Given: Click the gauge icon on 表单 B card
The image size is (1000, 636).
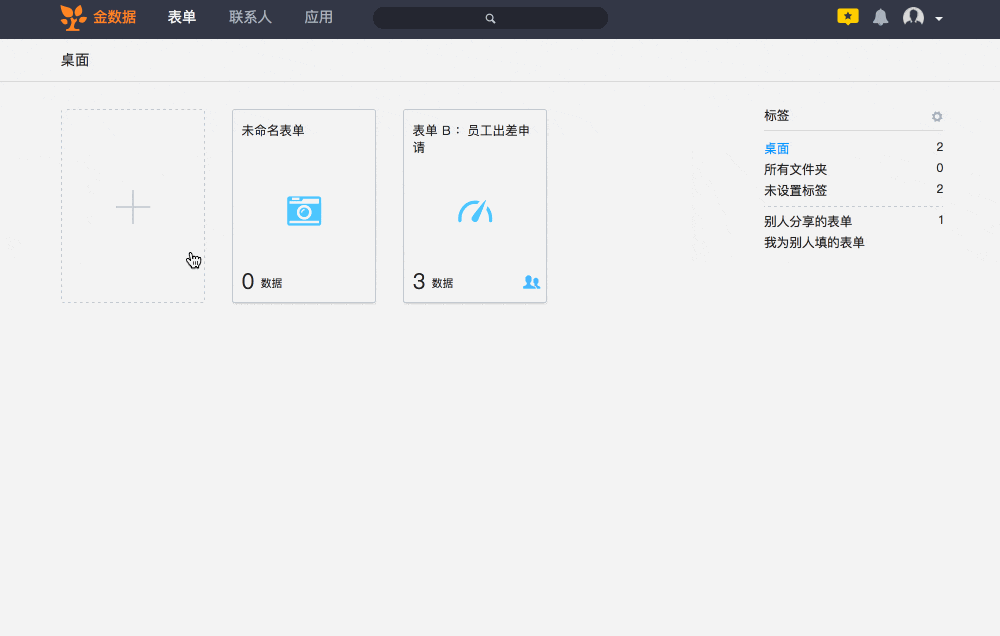Looking at the screenshot, I should 475,211.
